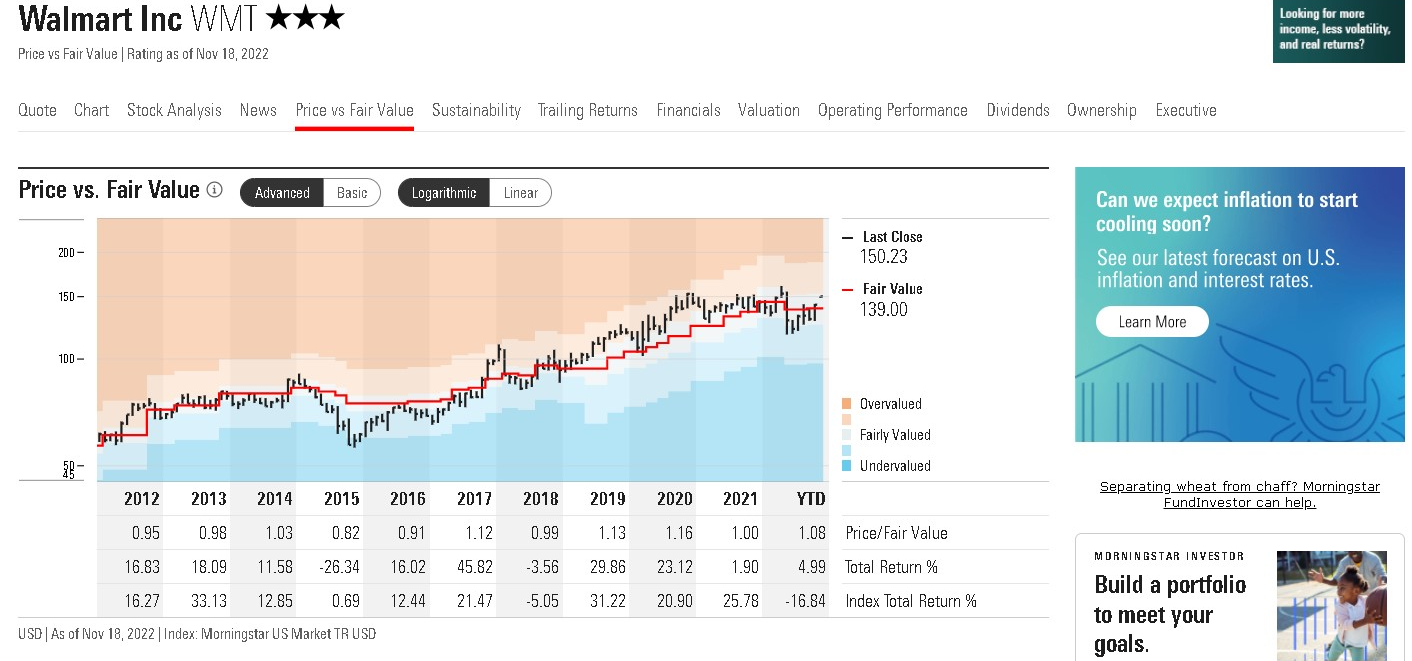The height and width of the screenshot is (661, 1412).
Task: Click the Undervalued legend color swatch
Action: (x=847, y=466)
